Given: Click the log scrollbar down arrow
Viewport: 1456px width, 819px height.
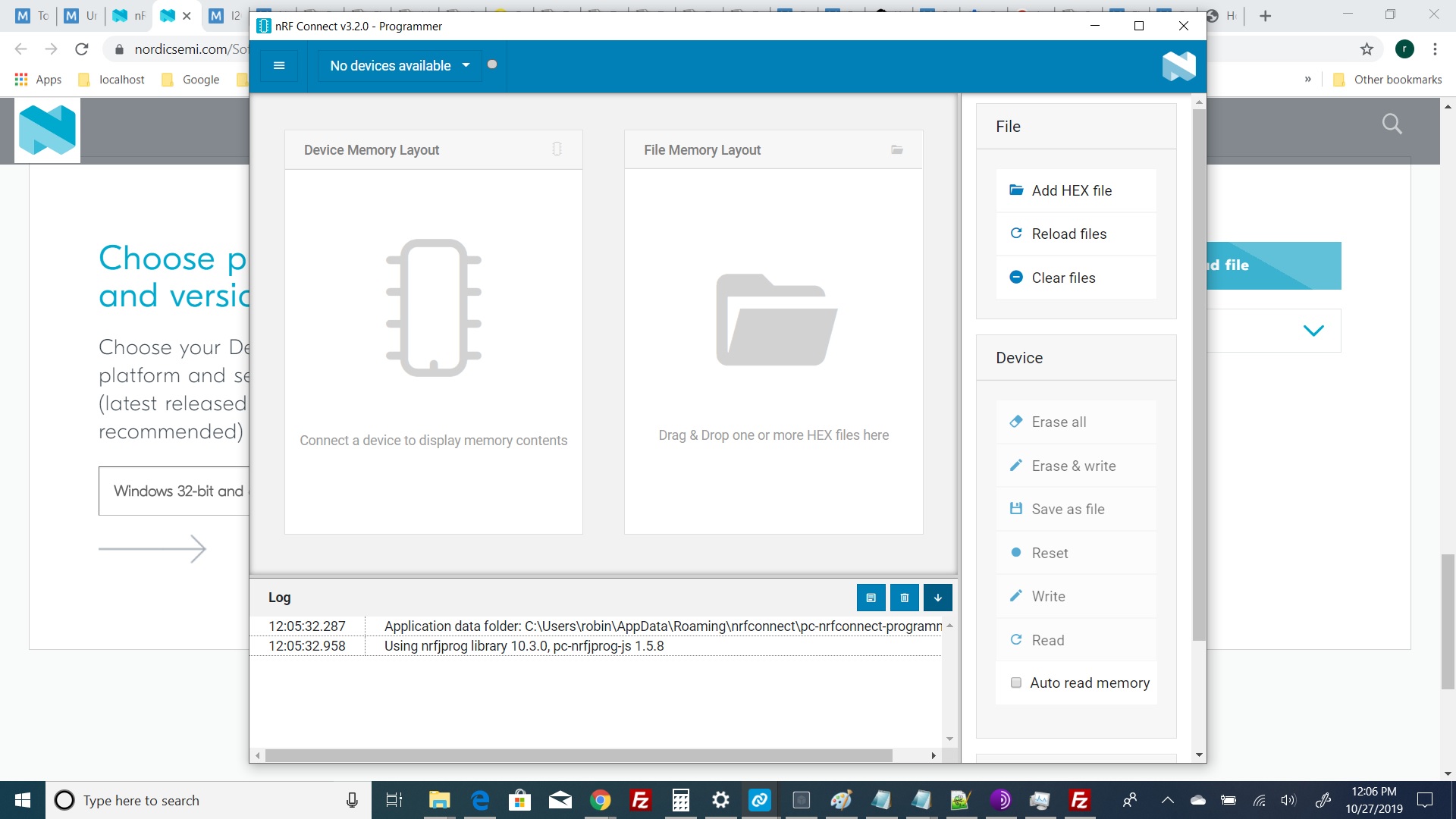Looking at the screenshot, I should coord(949,739).
